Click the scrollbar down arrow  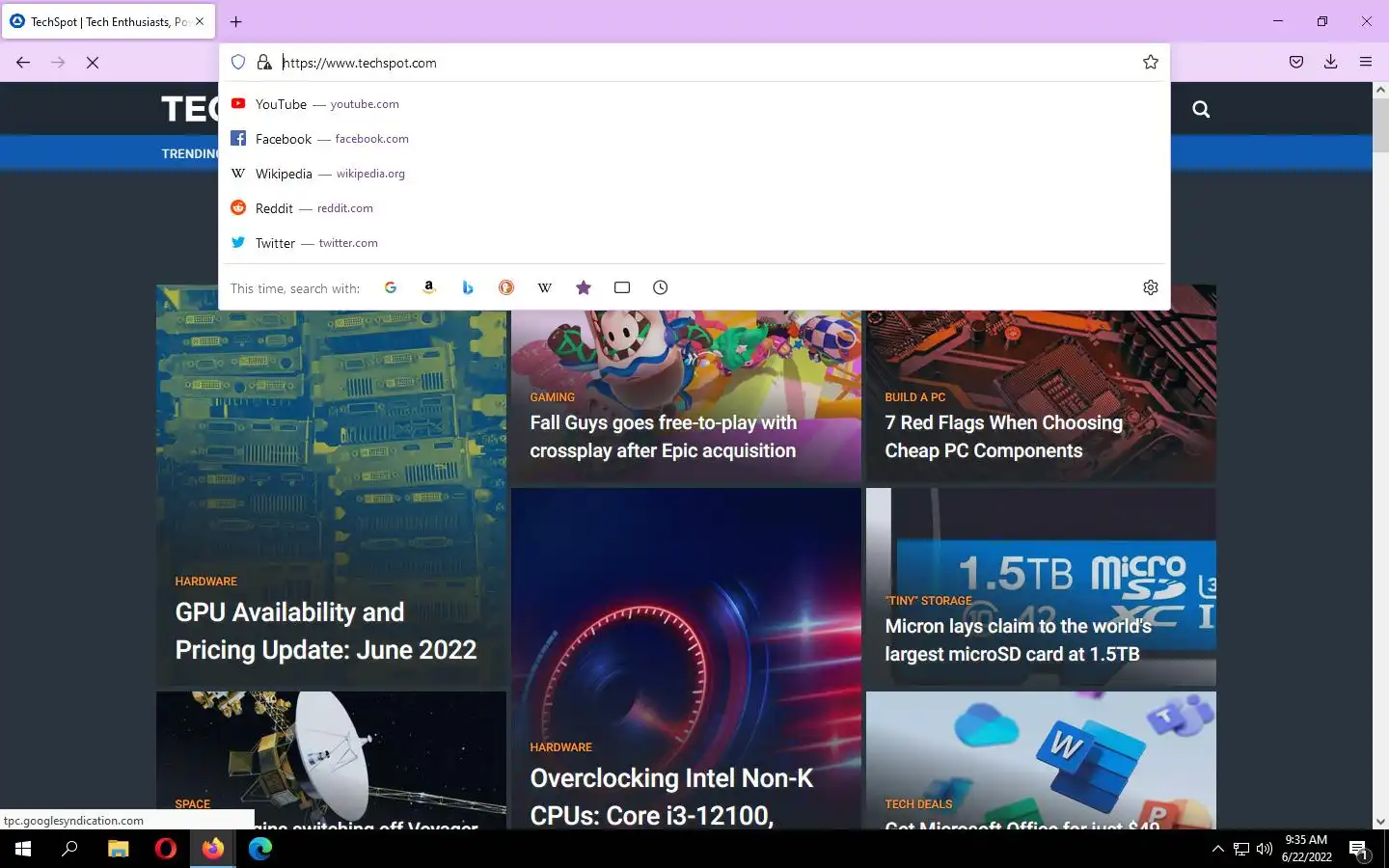(x=1380, y=822)
